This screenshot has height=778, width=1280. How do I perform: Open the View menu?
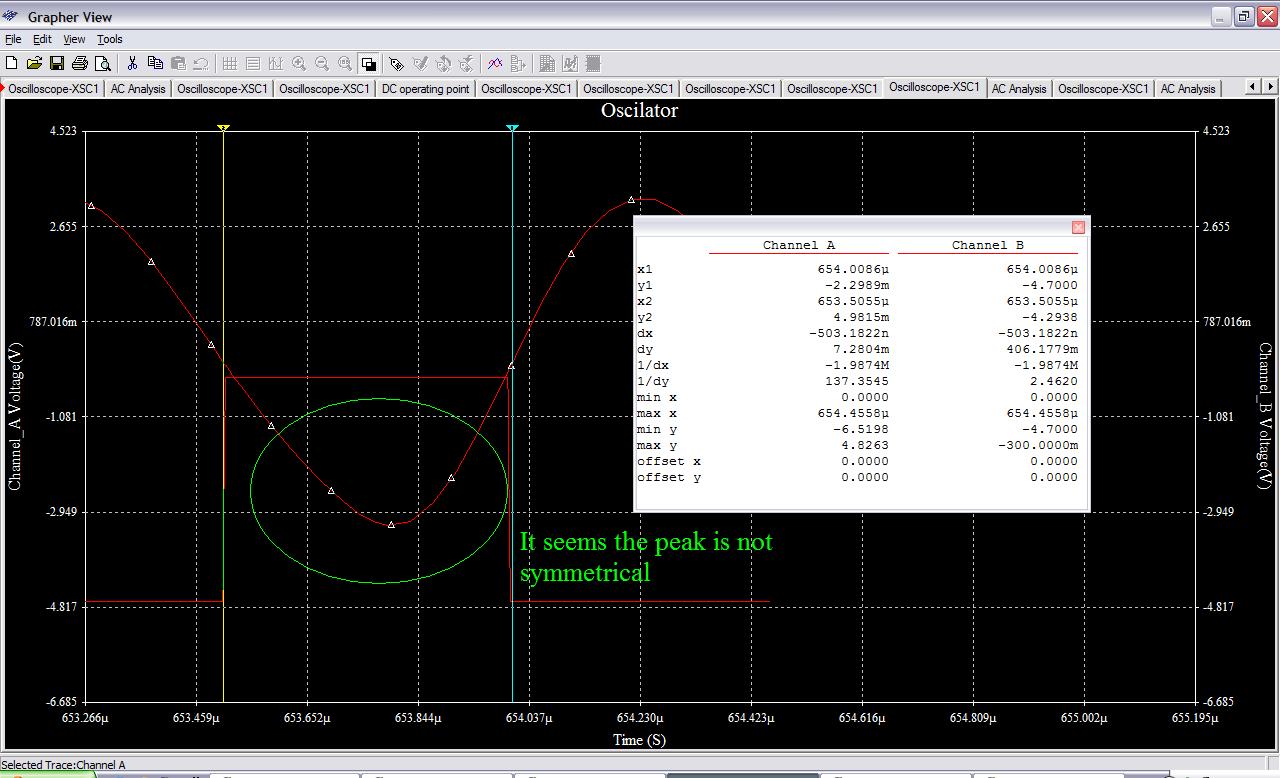click(x=75, y=39)
